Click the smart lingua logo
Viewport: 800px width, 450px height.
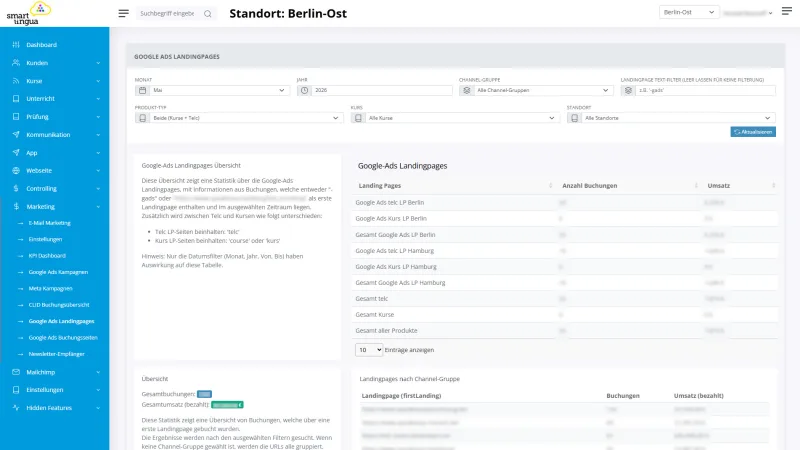[x=29, y=14]
